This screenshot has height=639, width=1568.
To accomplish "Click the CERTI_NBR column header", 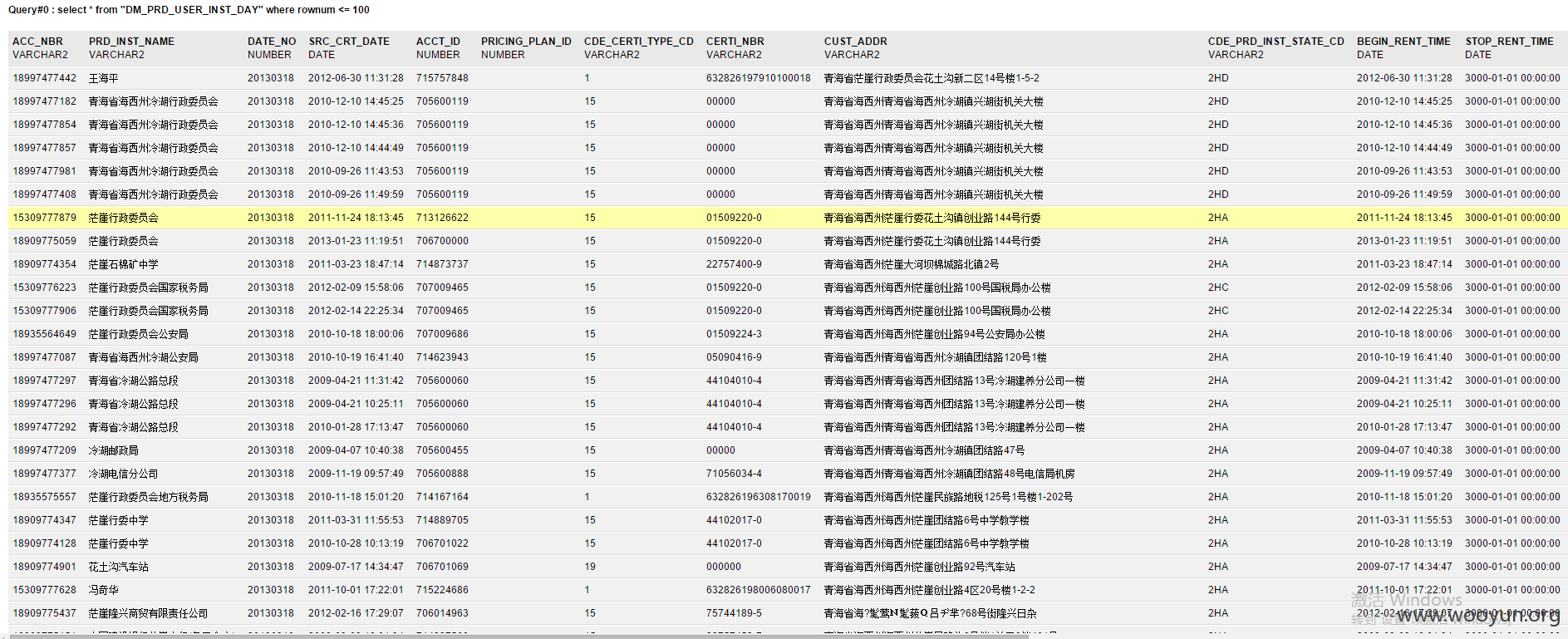I will click(735, 42).
